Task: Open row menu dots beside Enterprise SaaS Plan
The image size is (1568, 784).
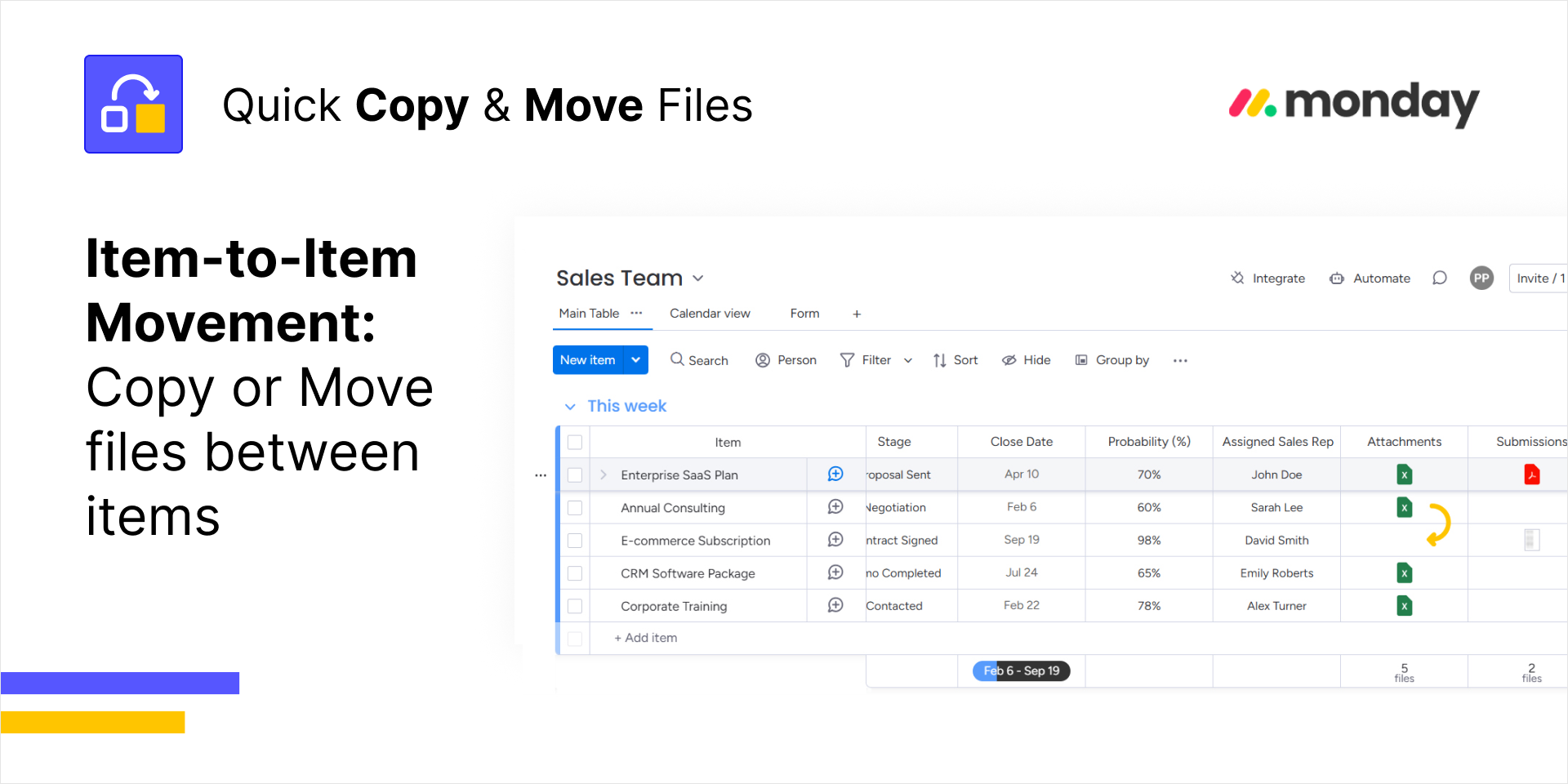Action: (x=541, y=475)
